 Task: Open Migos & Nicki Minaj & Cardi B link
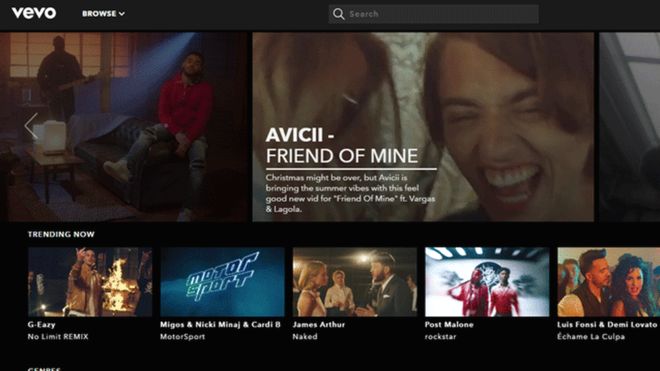coord(220,325)
